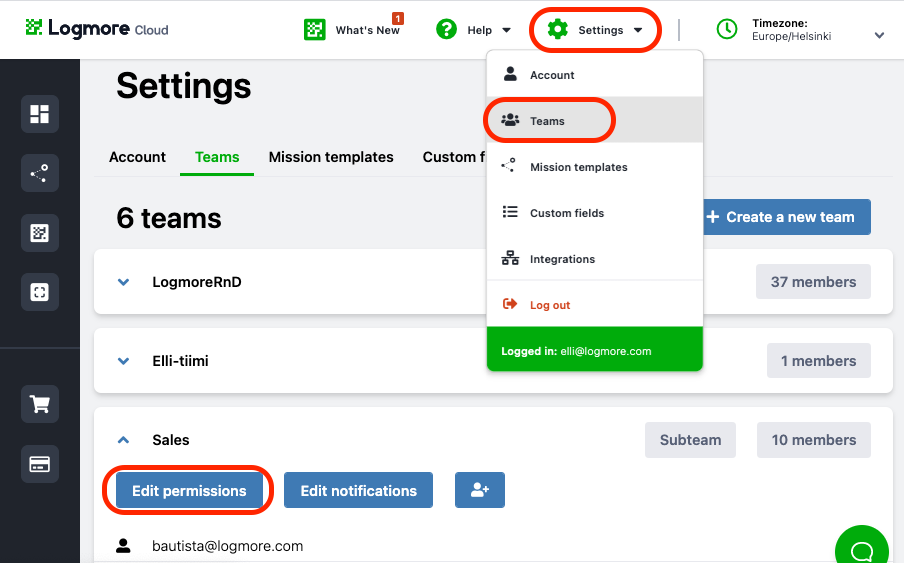Click the What's New QR icon

(x=315, y=29)
